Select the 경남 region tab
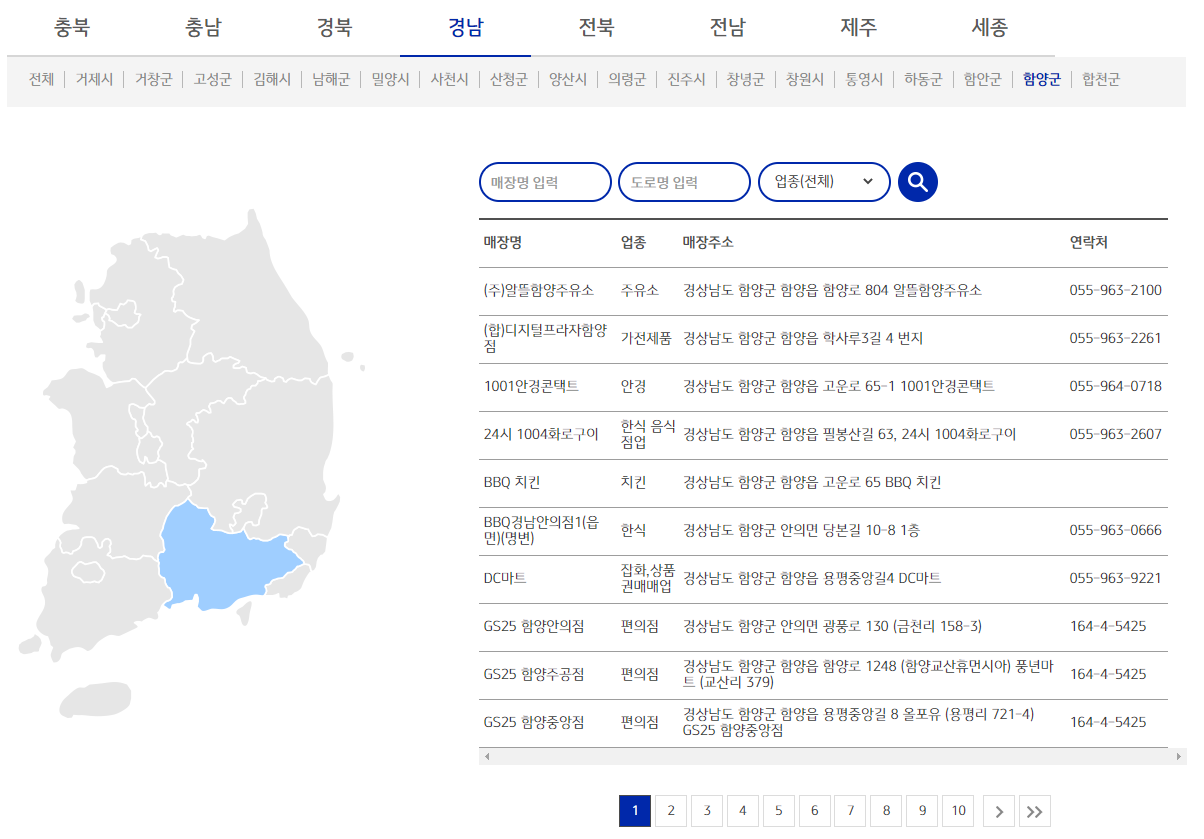 [465, 28]
